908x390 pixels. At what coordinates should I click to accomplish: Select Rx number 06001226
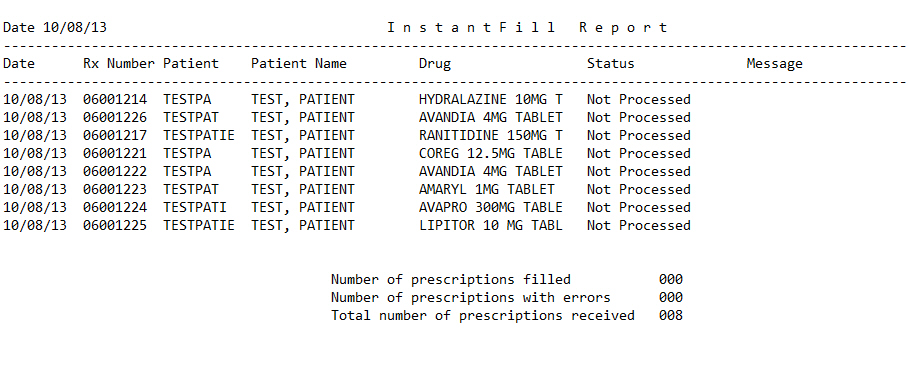[x=115, y=118]
